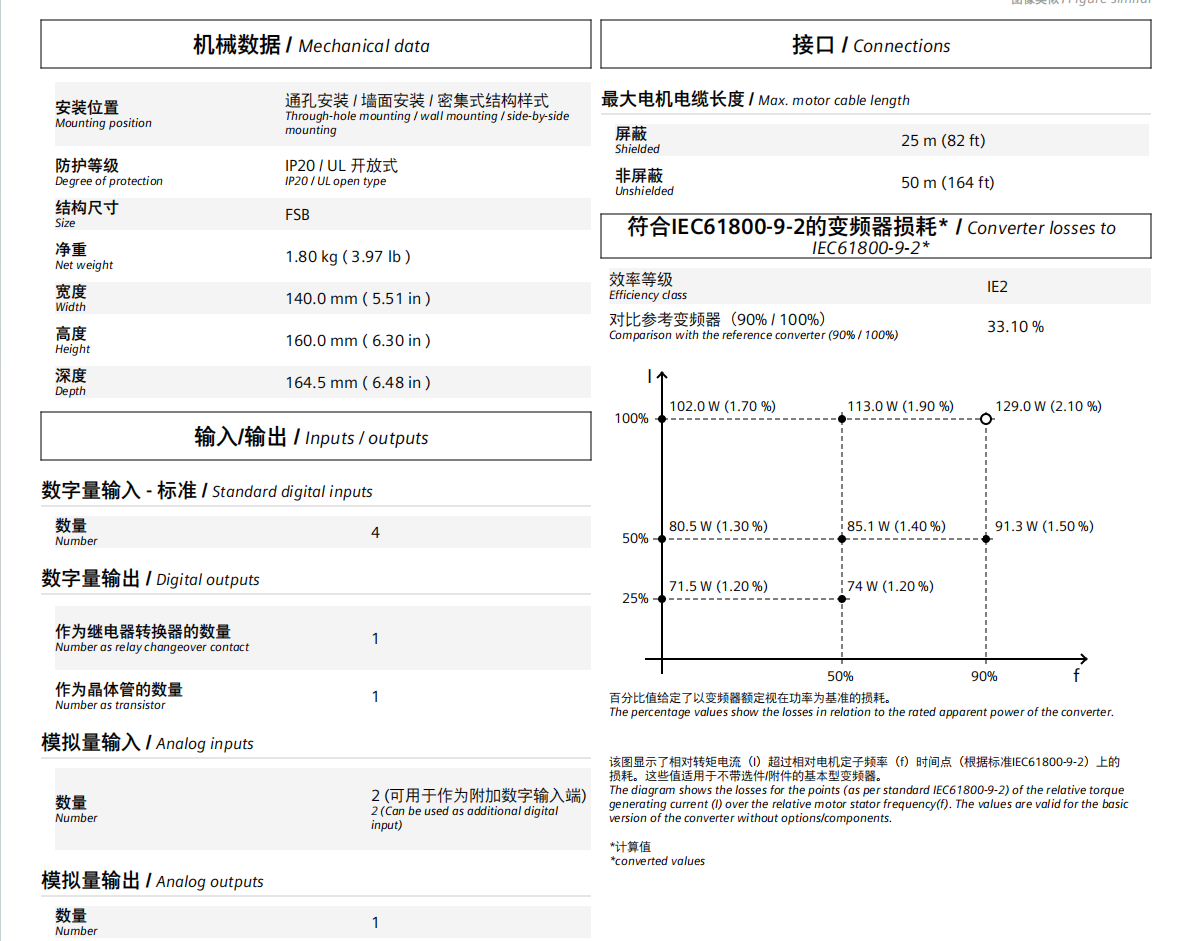The height and width of the screenshot is (941, 1190).
Task: Click the chart value "113.0 W (1.90 %)"
Action: pos(901,406)
